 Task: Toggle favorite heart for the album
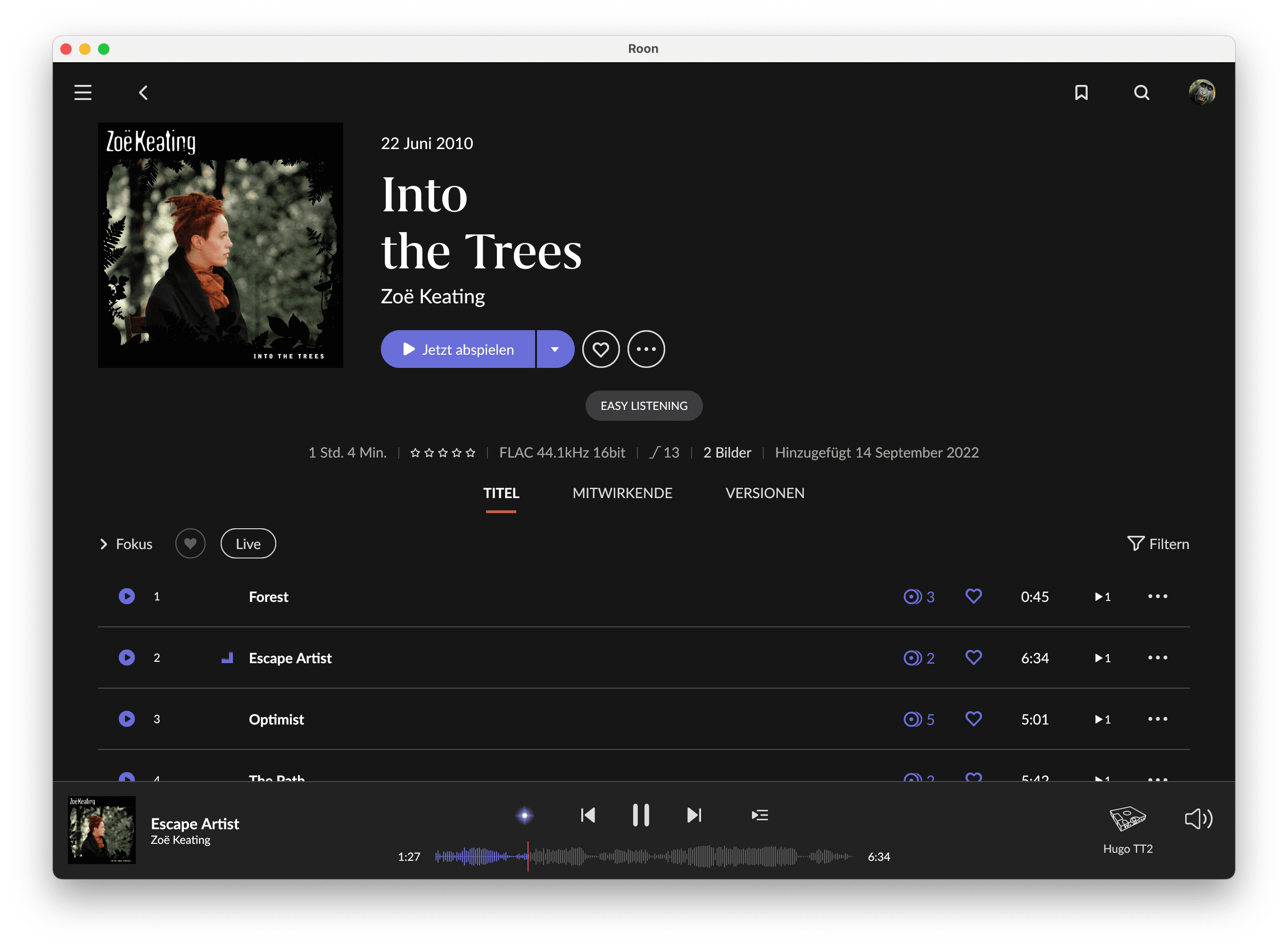[x=601, y=349]
